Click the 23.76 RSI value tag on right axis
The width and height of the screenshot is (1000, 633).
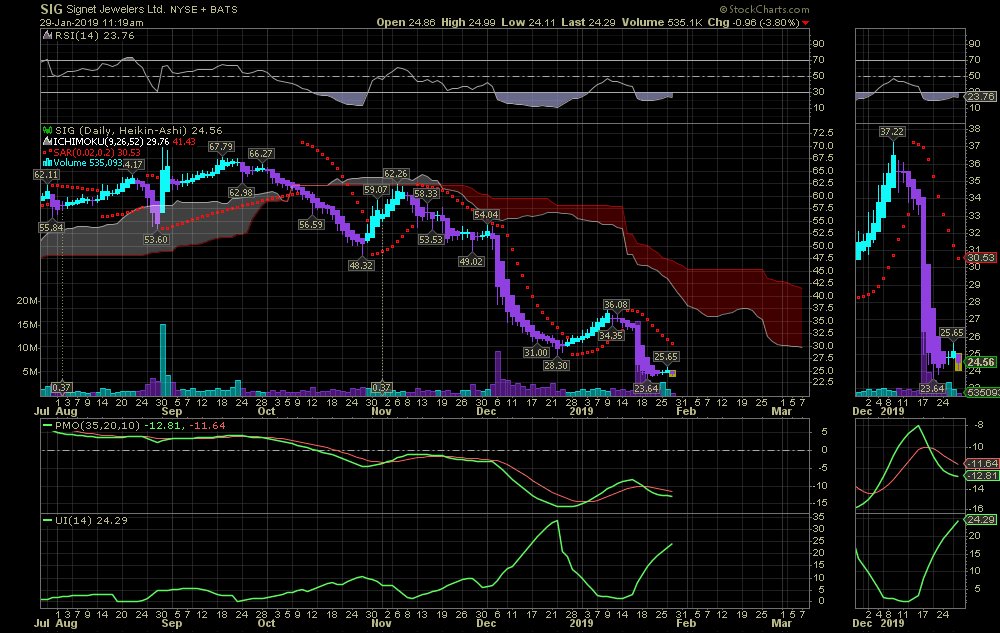point(981,97)
